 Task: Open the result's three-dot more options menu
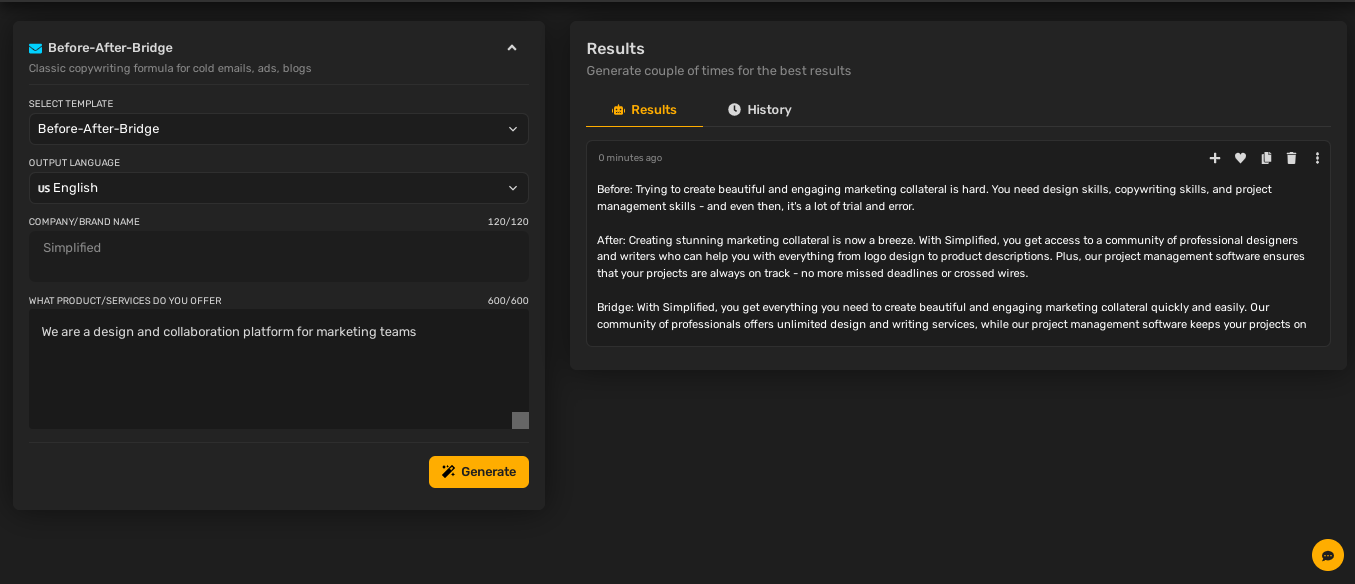click(x=1317, y=158)
